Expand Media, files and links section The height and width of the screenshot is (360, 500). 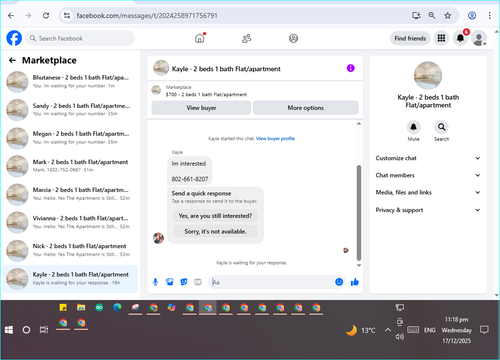coord(428,193)
